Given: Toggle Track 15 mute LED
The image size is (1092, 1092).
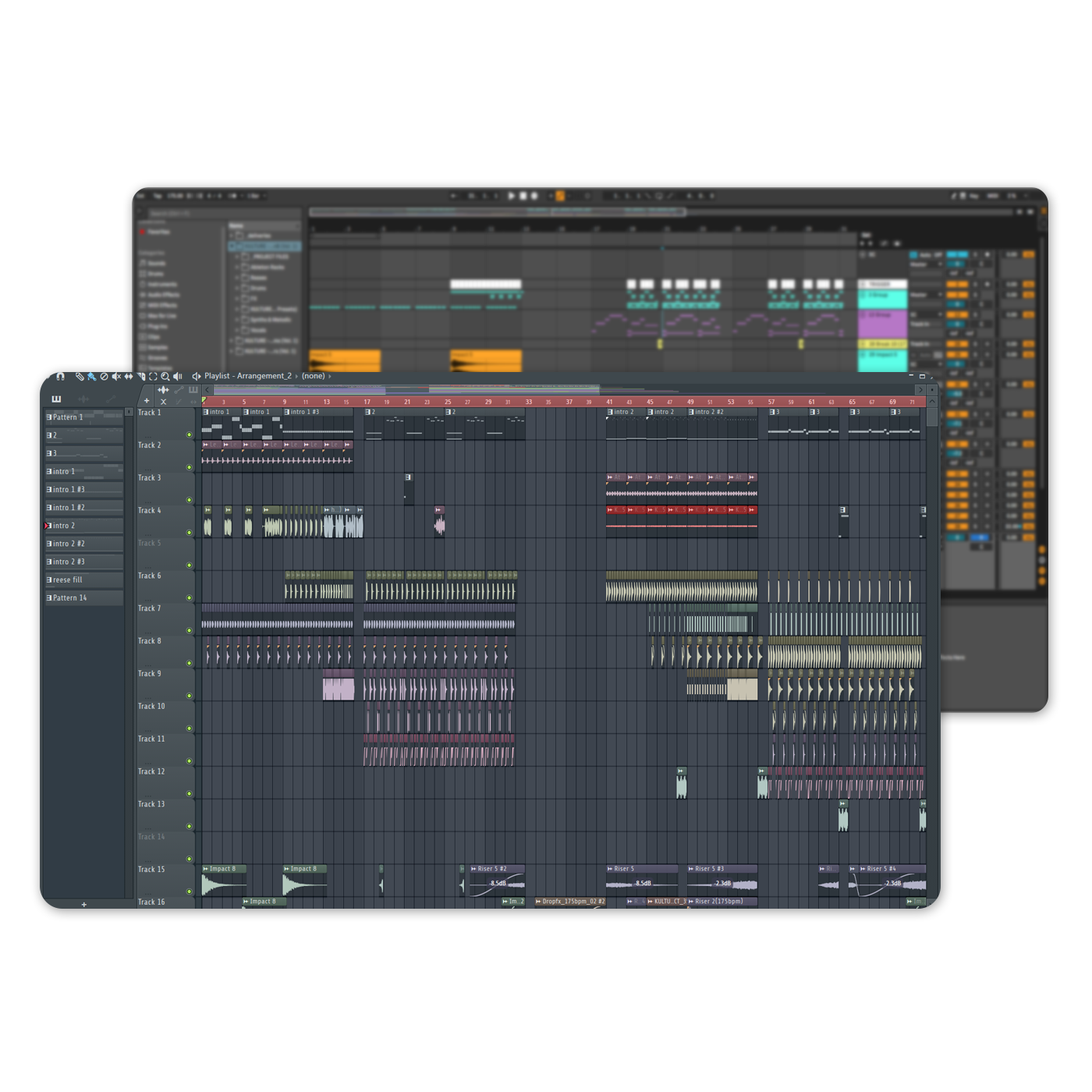Looking at the screenshot, I should (x=189, y=892).
